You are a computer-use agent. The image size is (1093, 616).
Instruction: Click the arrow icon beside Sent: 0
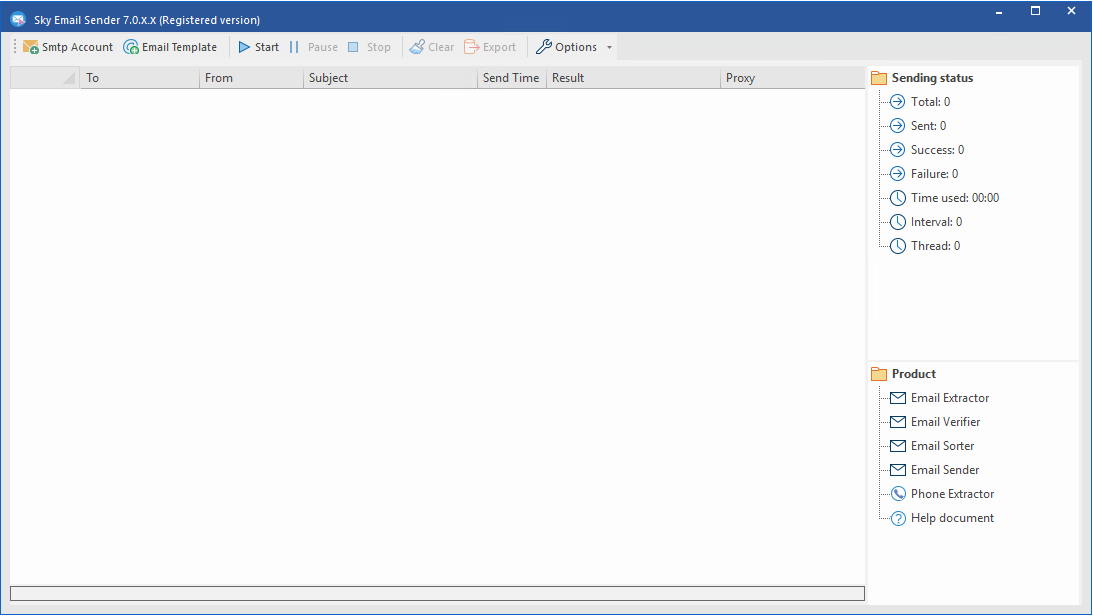(898, 126)
